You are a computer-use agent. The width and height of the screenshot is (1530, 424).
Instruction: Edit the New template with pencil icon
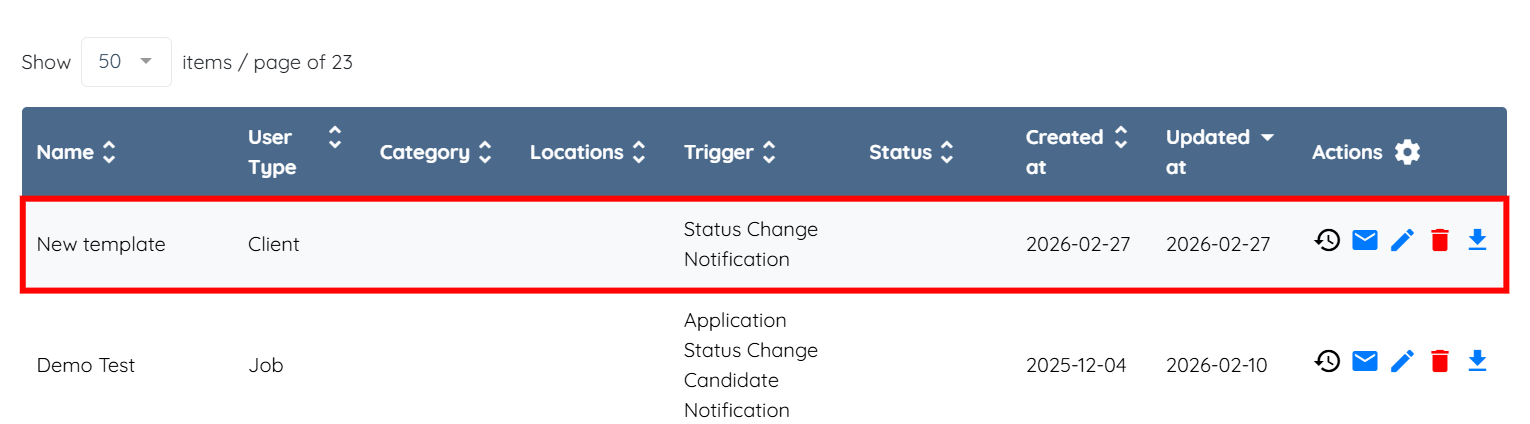click(x=1403, y=240)
